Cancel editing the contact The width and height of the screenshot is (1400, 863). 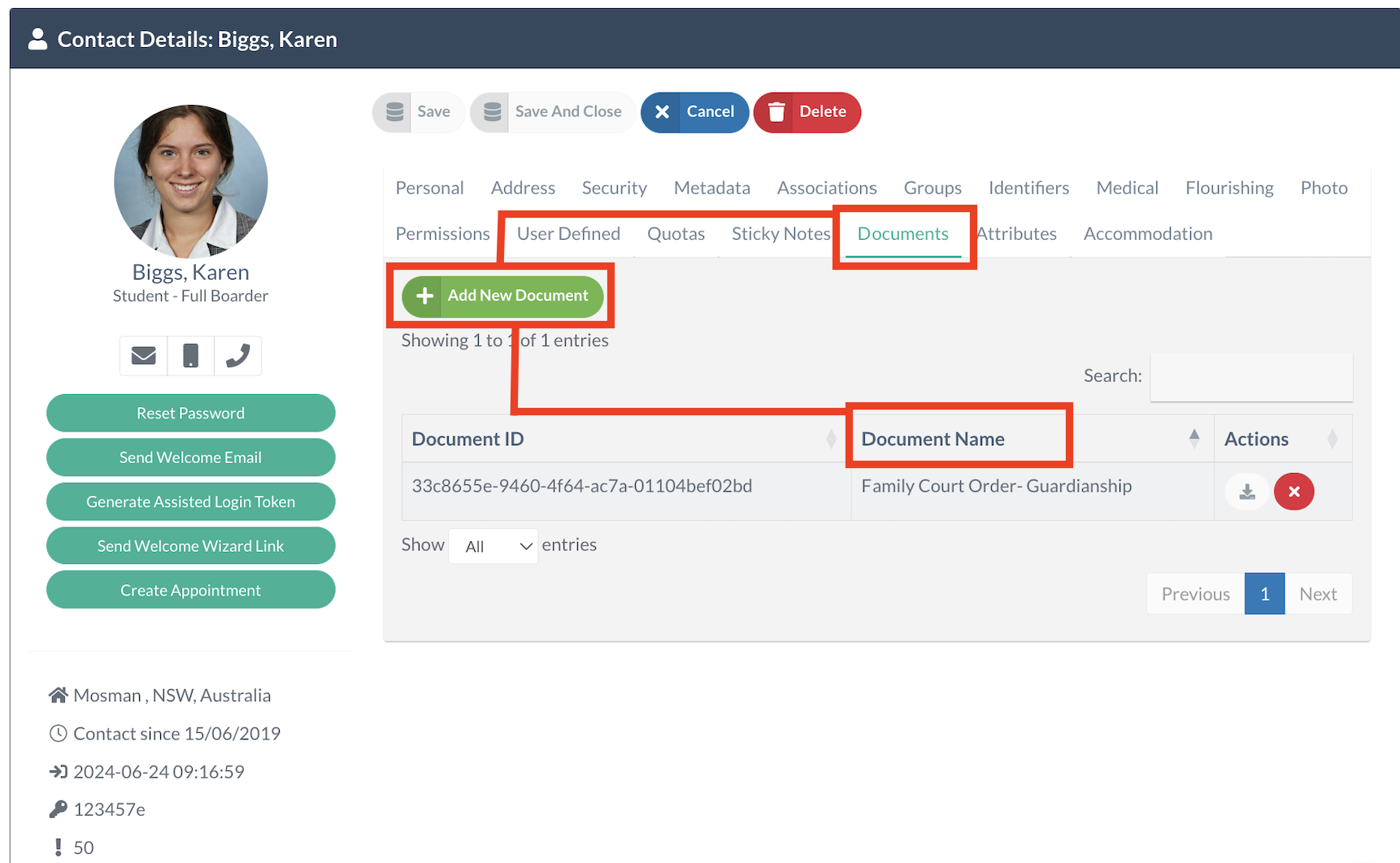[694, 112]
